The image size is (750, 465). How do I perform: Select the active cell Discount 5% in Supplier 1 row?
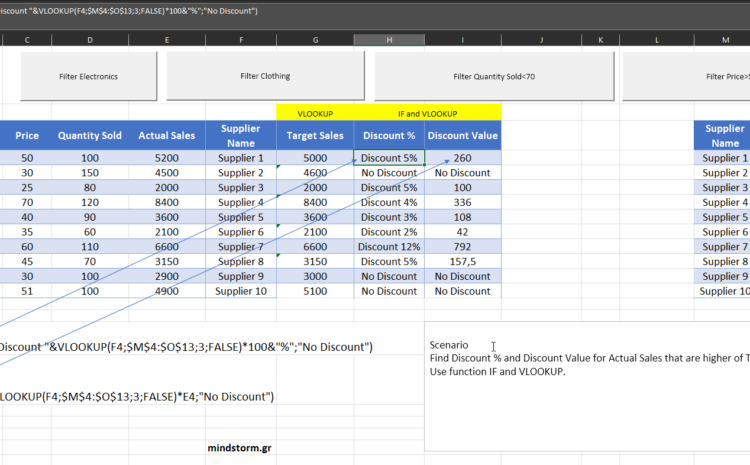coord(389,158)
